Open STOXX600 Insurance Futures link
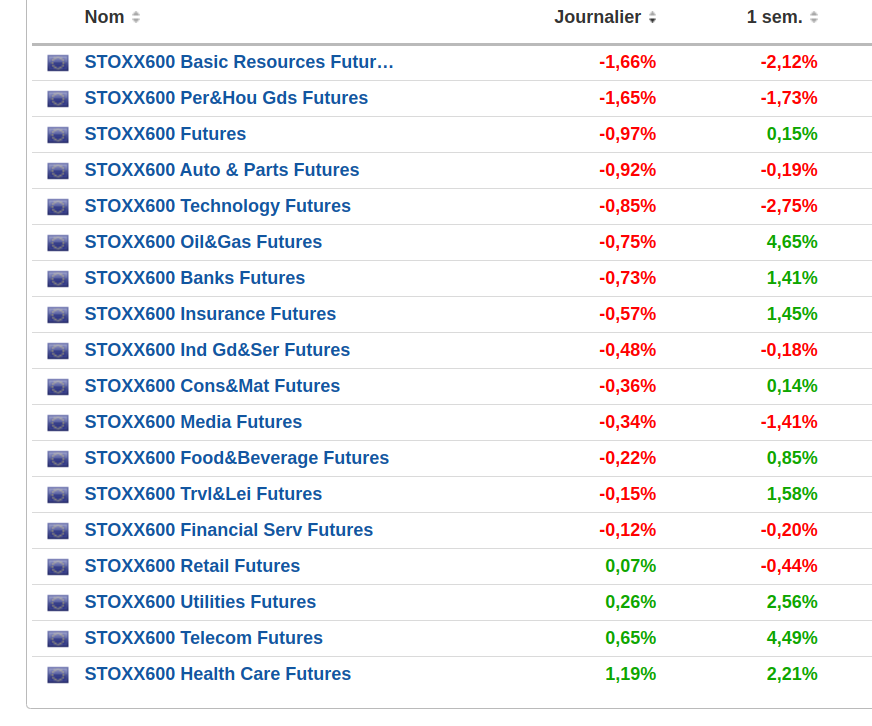This screenshot has height=726, width=872. (x=210, y=314)
